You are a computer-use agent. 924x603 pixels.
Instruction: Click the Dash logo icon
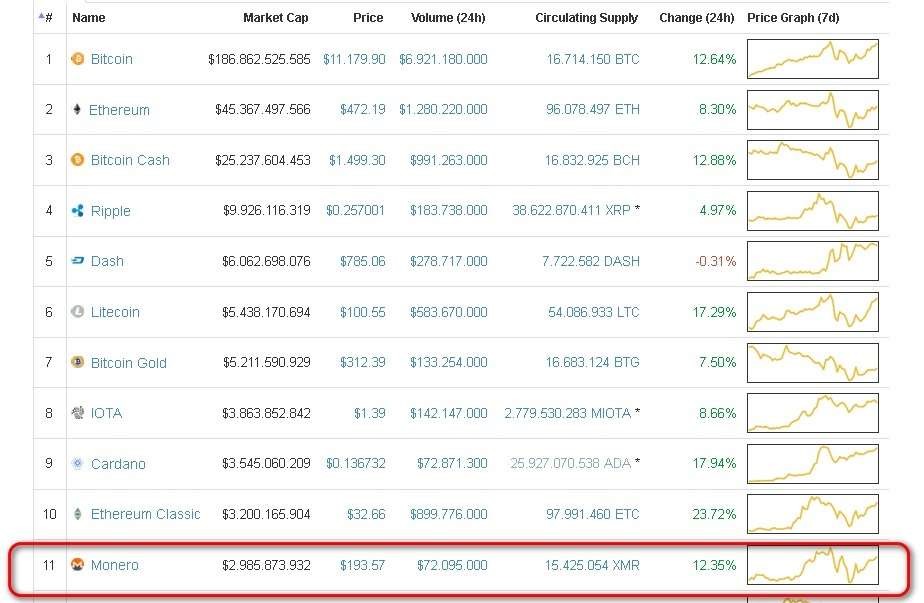click(x=78, y=261)
